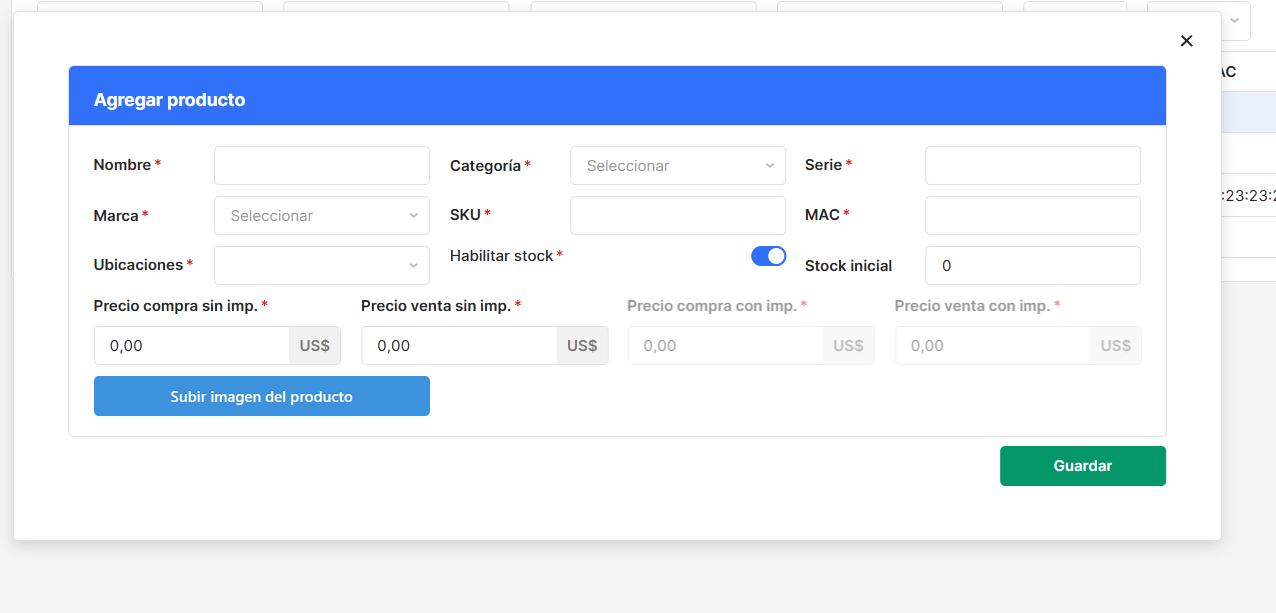
Task: Click the Nombre input field
Action: (322, 165)
